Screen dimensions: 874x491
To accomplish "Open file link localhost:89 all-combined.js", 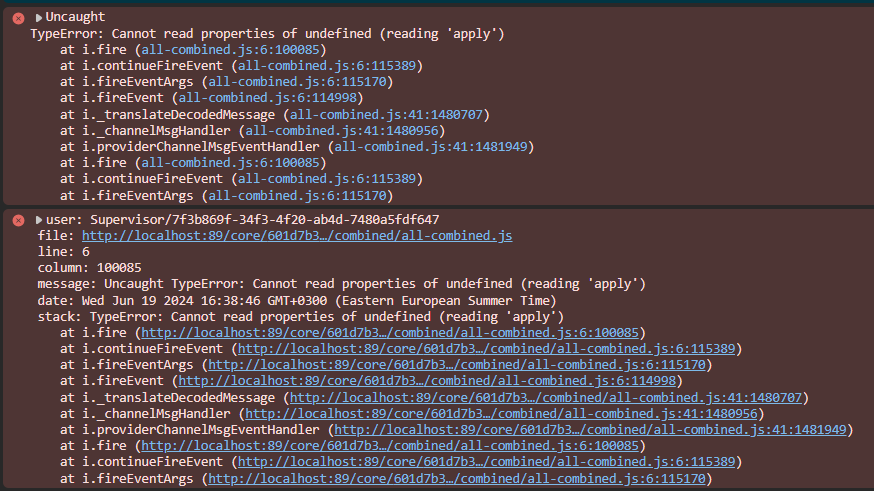I will (x=297, y=236).
